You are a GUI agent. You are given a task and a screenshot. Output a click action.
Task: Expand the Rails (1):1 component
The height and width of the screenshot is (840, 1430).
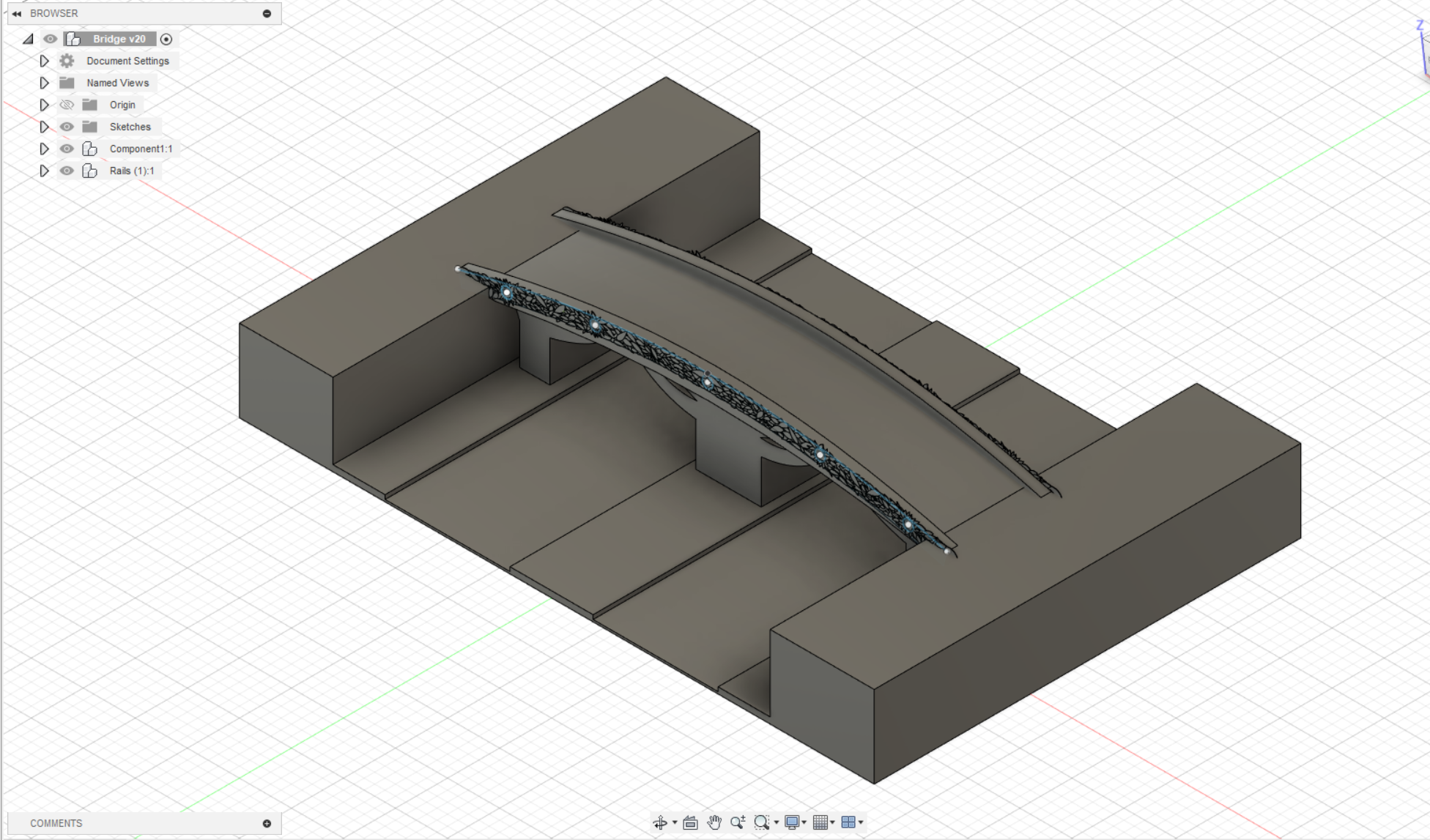(x=44, y=171)
